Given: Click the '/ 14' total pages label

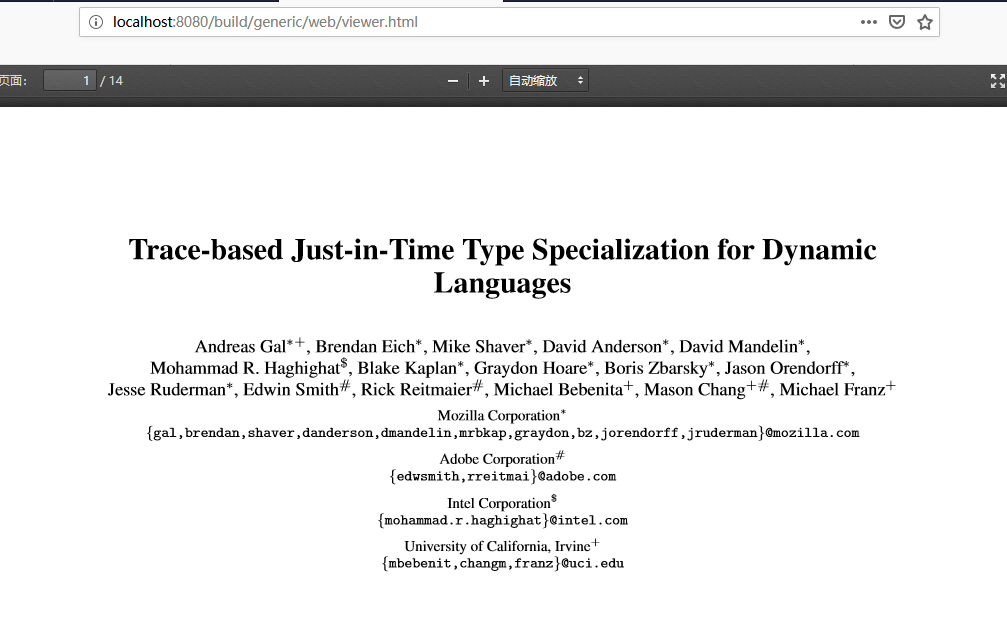Looking at the screenshot, I should [x=112, y=81].
